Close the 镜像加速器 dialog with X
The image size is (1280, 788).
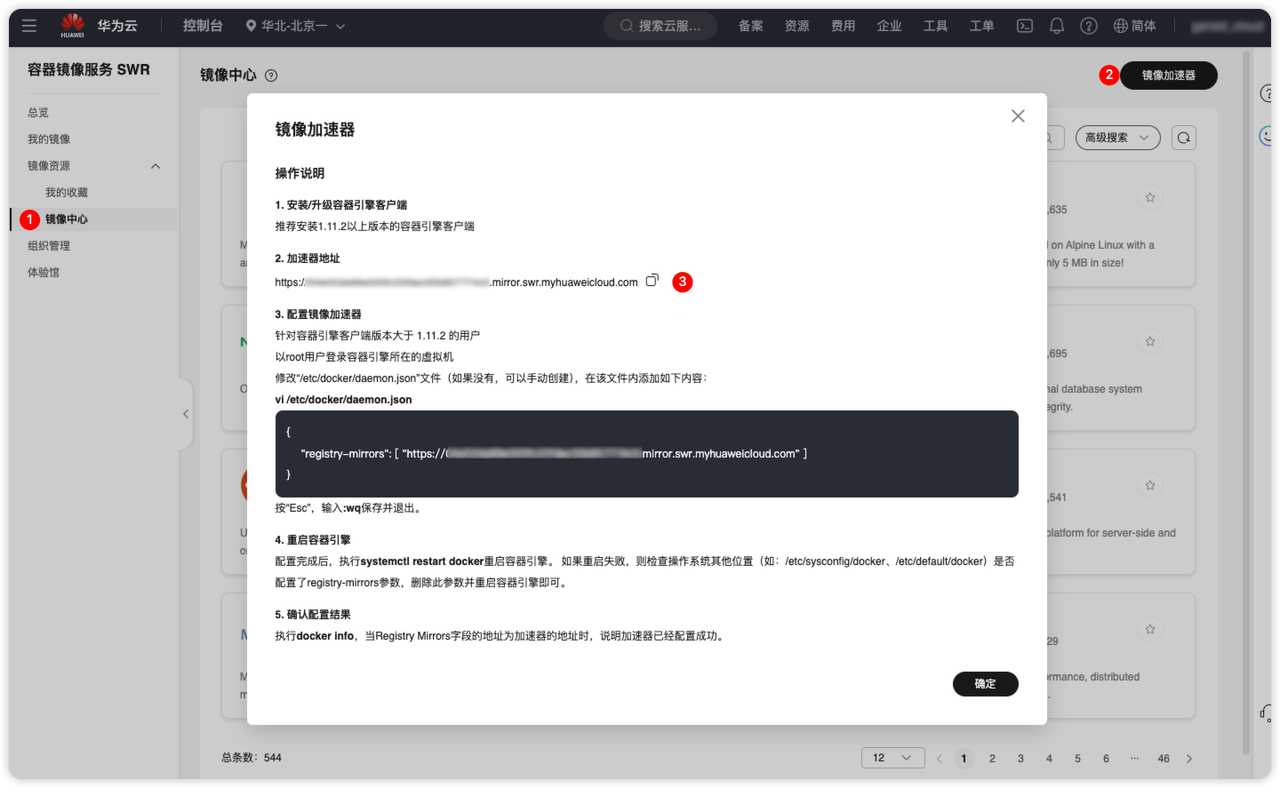[1018, 116]
